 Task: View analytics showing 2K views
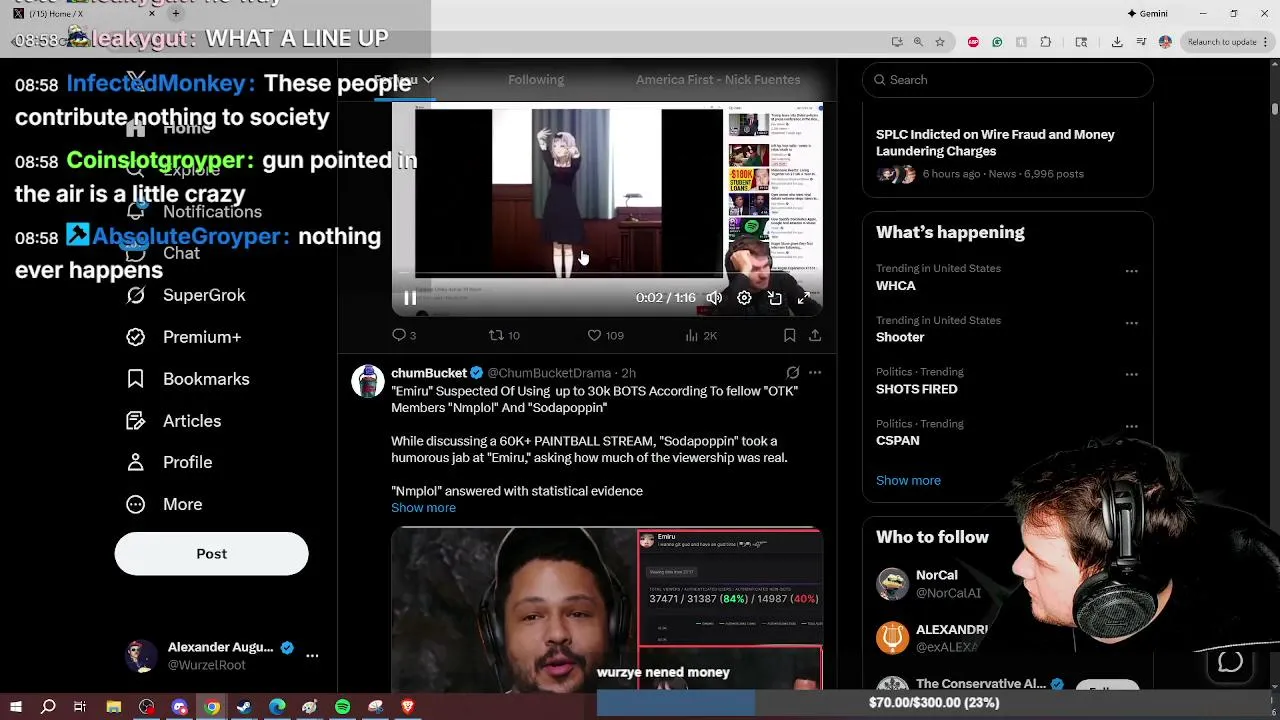701,335
